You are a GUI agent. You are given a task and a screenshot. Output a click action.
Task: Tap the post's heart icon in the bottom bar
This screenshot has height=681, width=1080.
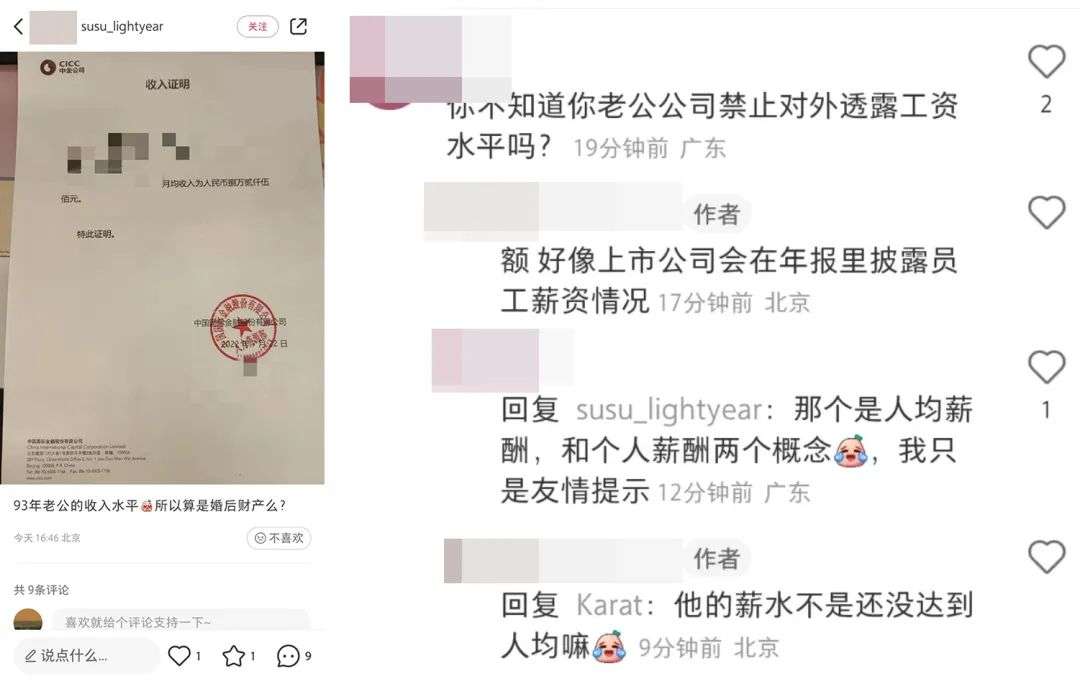(x=179, y=656)
